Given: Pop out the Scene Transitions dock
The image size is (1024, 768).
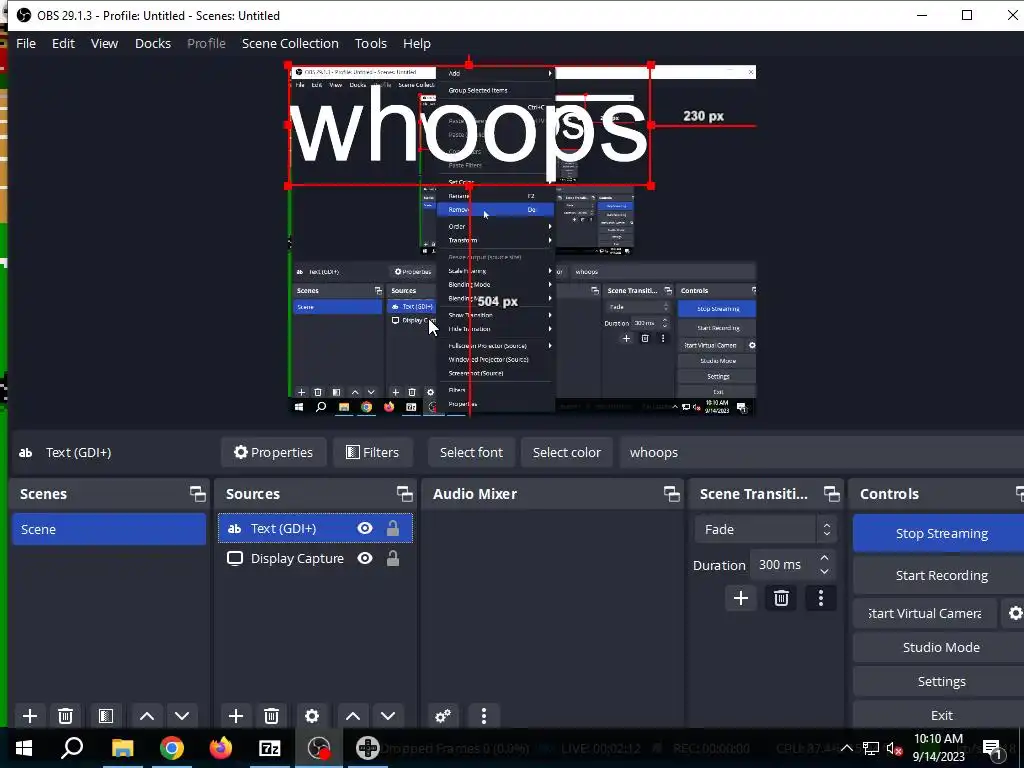Looking at the screenshot, I should (x=832, y=494).
